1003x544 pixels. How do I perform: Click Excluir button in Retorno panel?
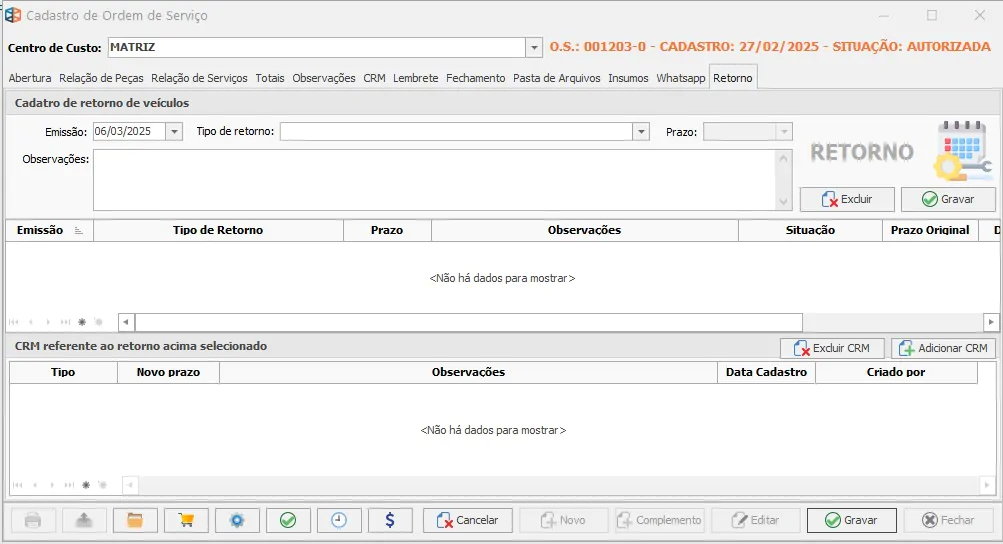point(846,199)
